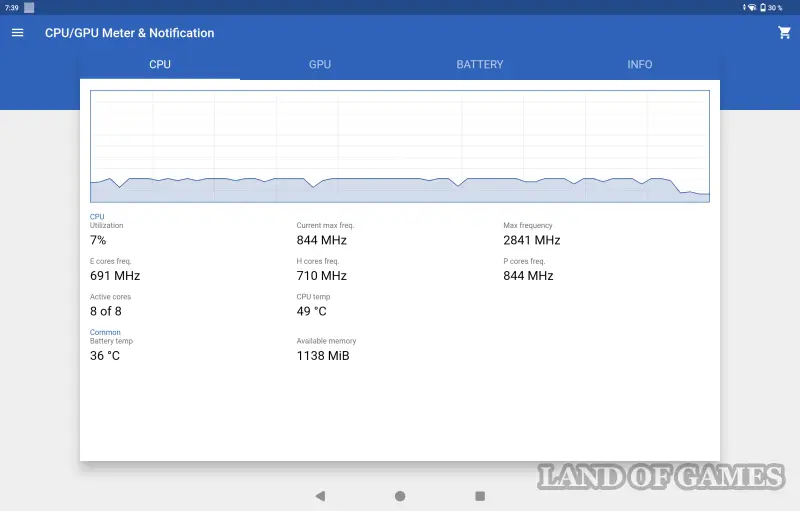
Task: Open the BATTERY tab
Action: point(480,65)
